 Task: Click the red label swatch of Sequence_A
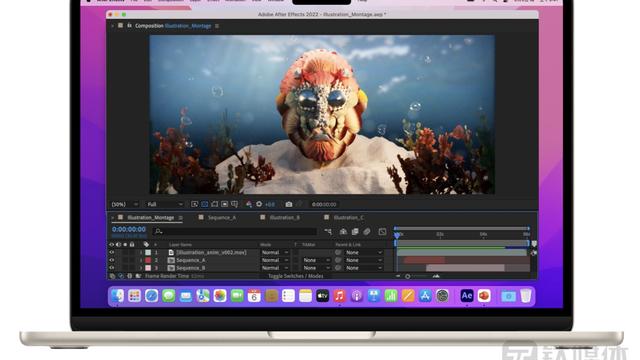(148, 260)
